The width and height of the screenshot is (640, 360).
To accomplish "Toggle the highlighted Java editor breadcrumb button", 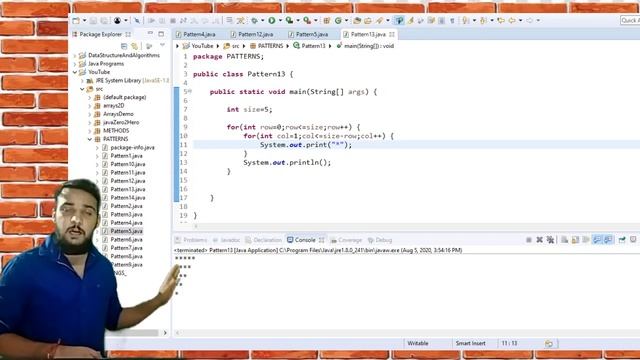I will click(399, 20).
